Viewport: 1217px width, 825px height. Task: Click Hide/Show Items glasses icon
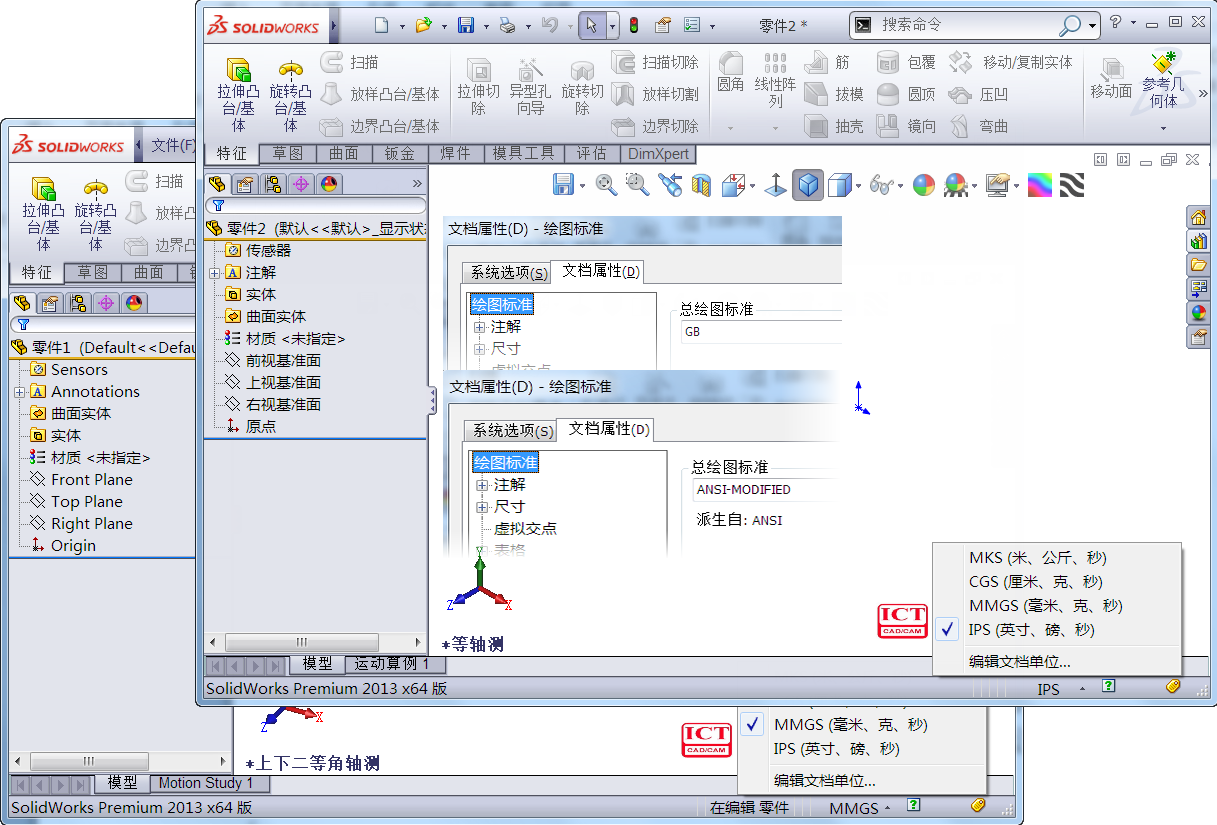tap(881, 185)
